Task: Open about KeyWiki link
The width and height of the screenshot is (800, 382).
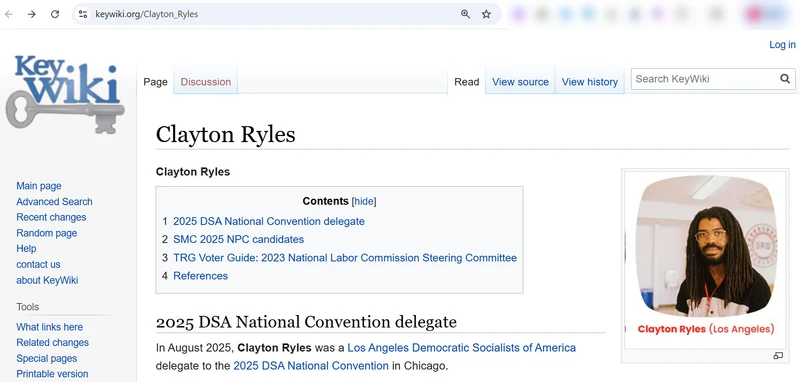Action: (x=47, y=280)
